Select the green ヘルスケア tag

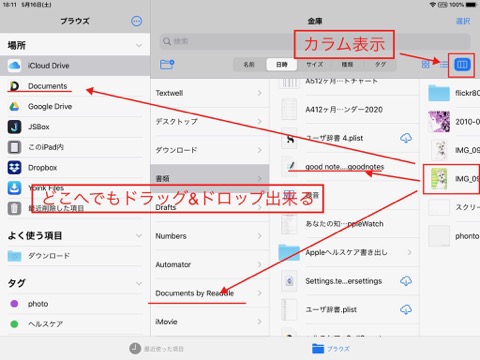pos(75,324)
